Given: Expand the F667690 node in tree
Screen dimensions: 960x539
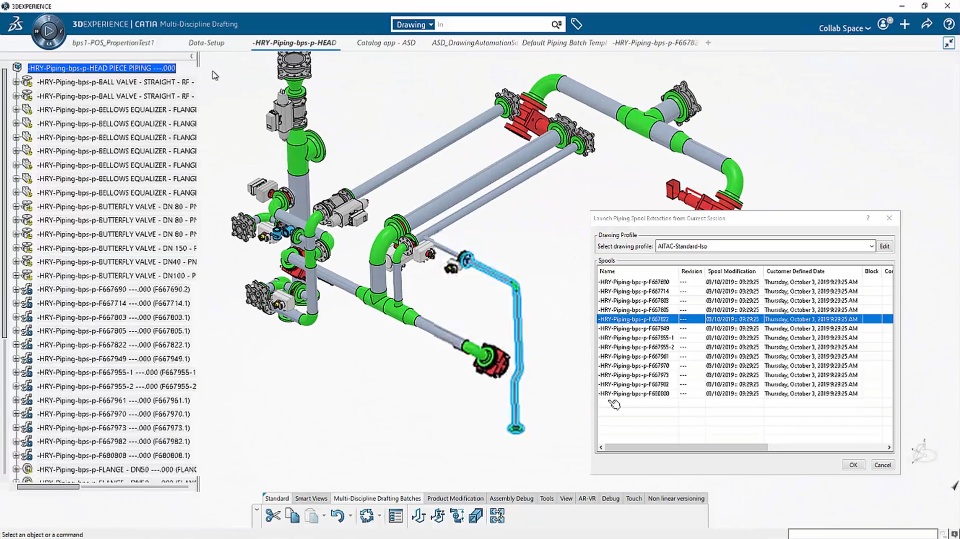Looking at the screenshot, I should click(16, 289).
